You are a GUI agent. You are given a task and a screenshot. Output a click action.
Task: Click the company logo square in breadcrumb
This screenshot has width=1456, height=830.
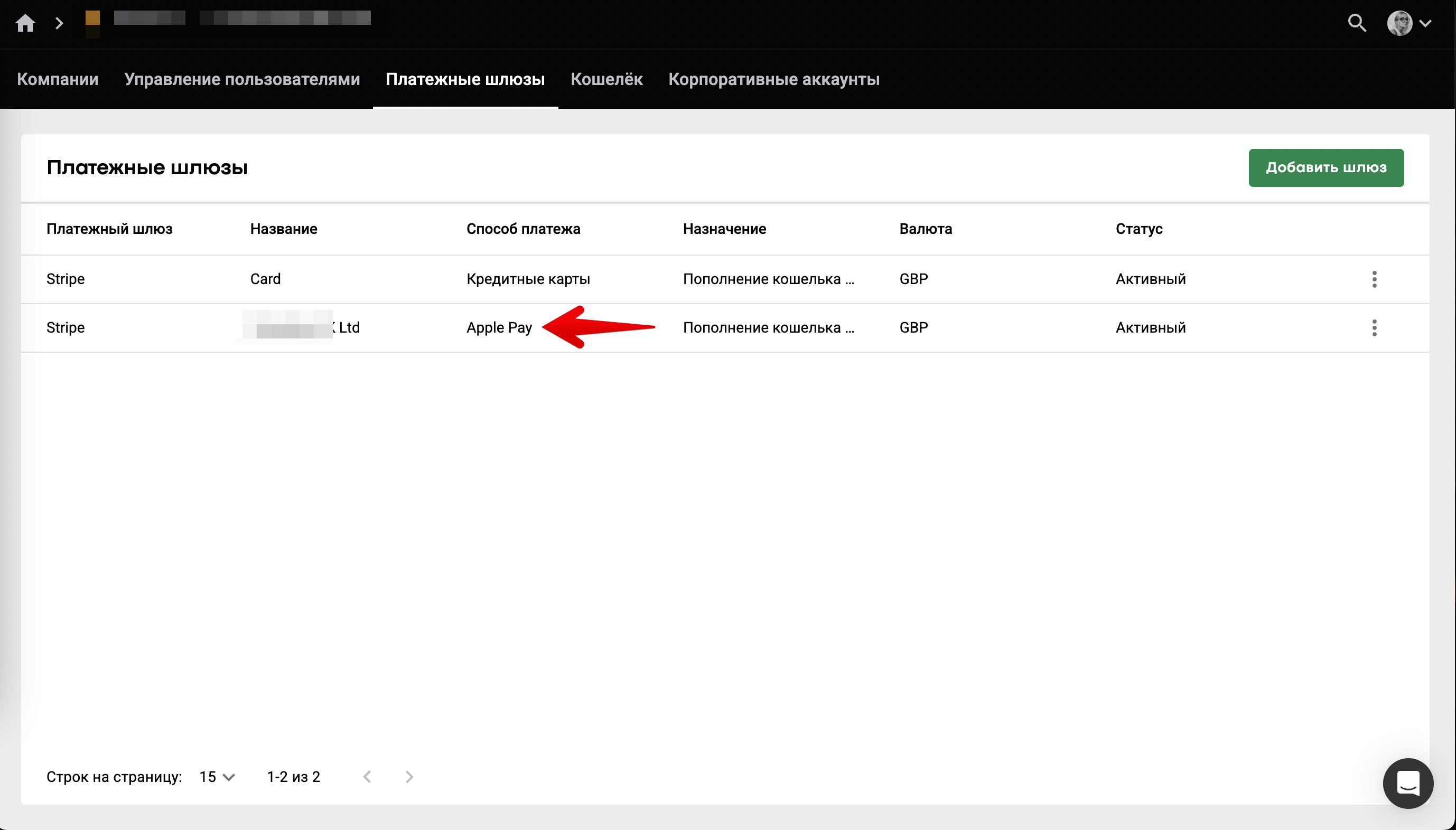coord(92,23)
